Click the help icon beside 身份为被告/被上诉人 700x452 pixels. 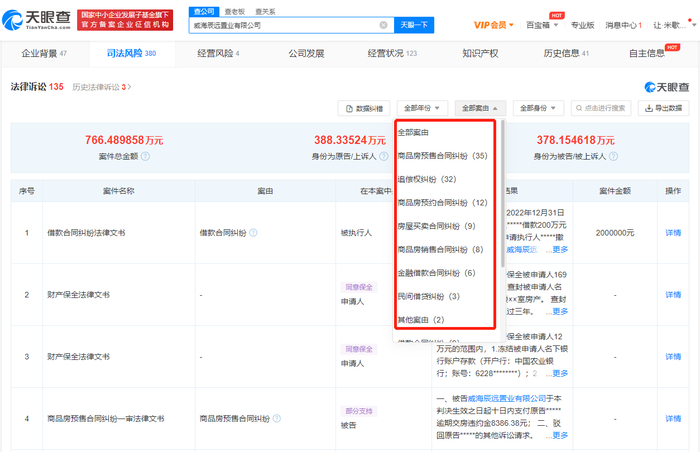tap(614, 155)
